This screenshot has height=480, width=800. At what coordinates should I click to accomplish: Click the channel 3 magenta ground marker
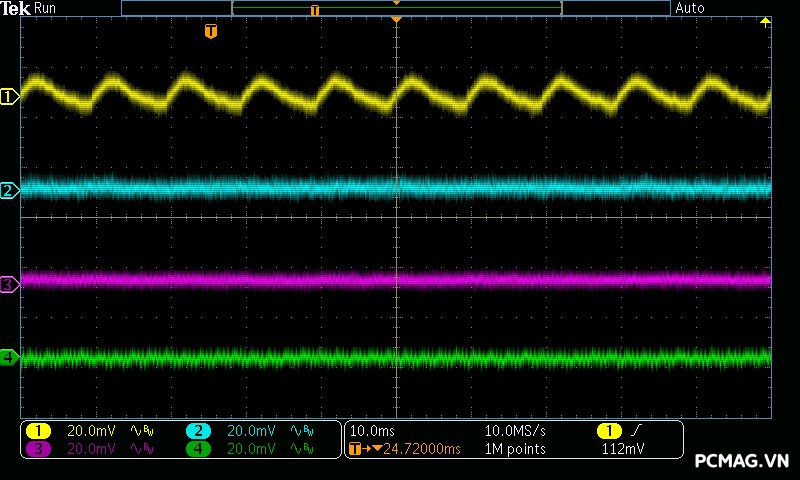coord(9,285)
